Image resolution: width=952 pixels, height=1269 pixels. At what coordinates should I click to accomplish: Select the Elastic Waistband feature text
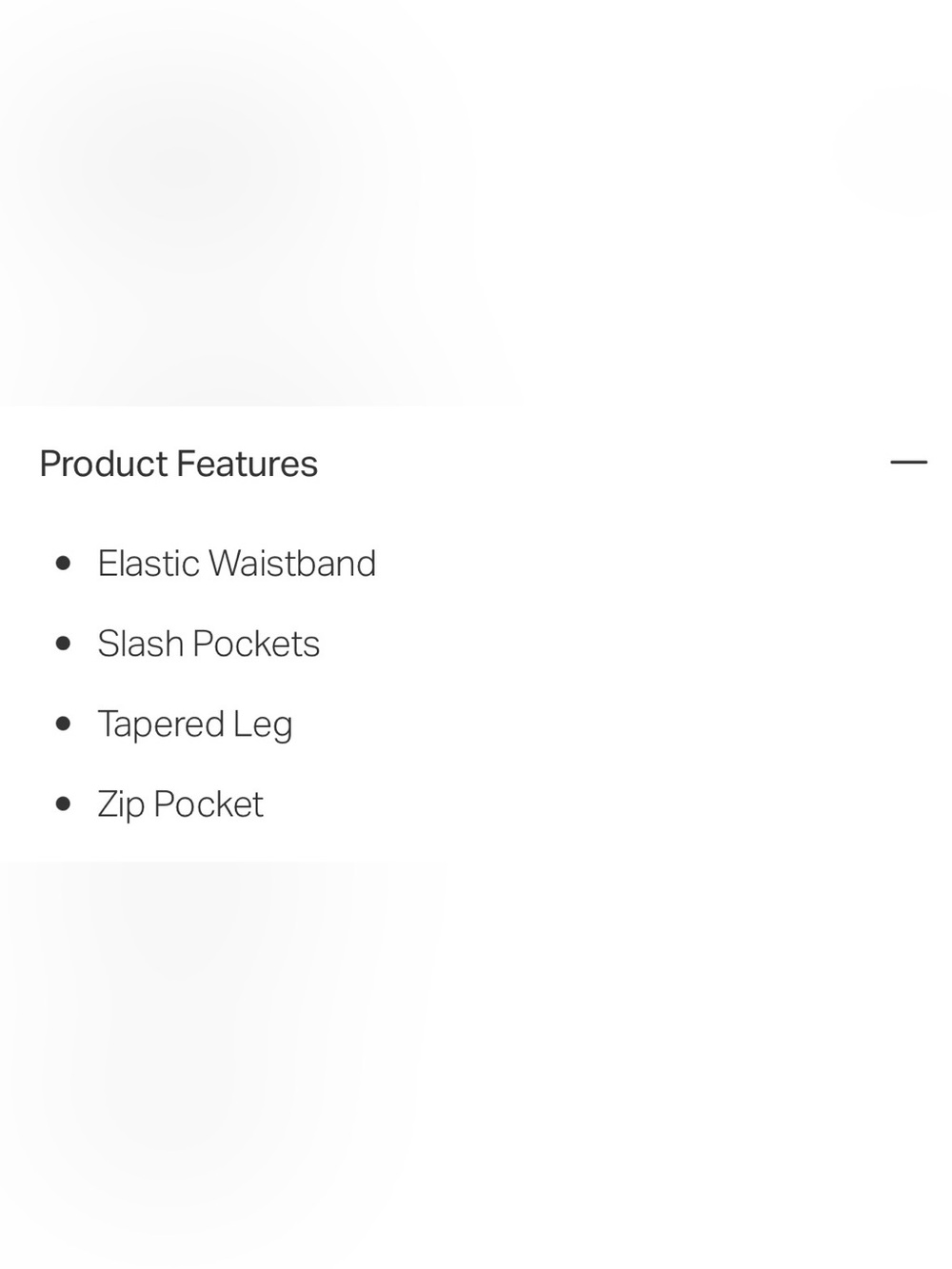point(237,564)
